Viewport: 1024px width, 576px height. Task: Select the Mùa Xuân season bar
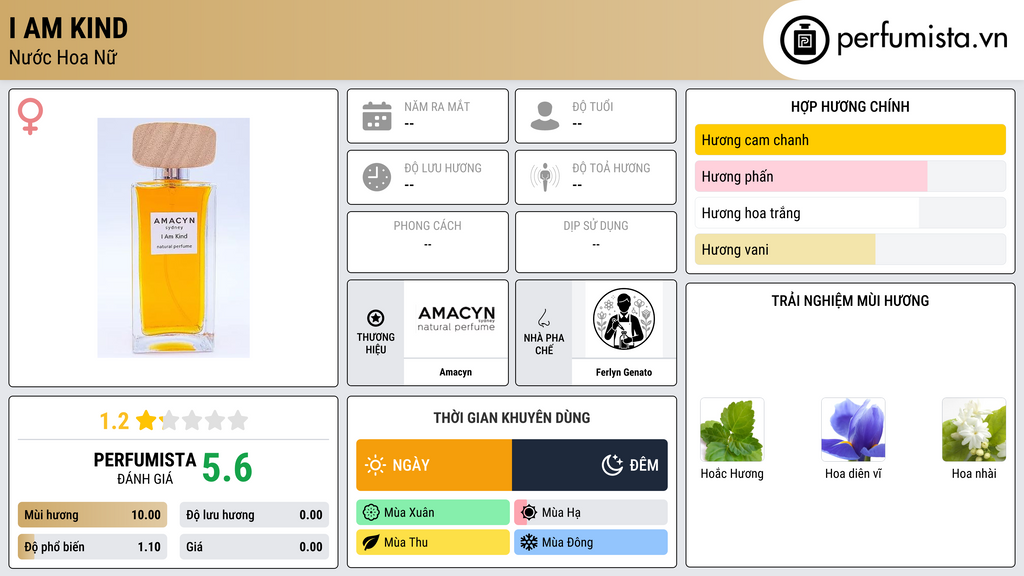(433, 513)
